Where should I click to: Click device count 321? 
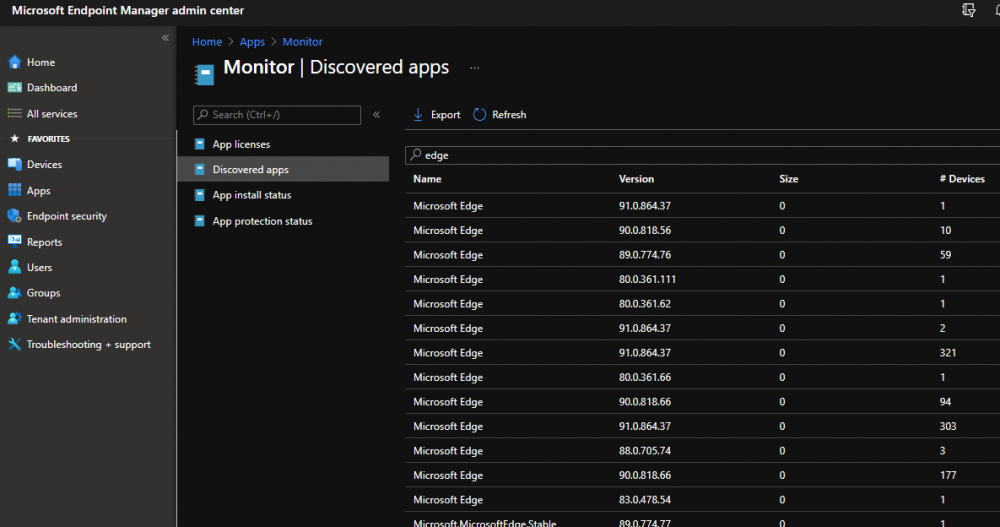(x=948, y=353)
